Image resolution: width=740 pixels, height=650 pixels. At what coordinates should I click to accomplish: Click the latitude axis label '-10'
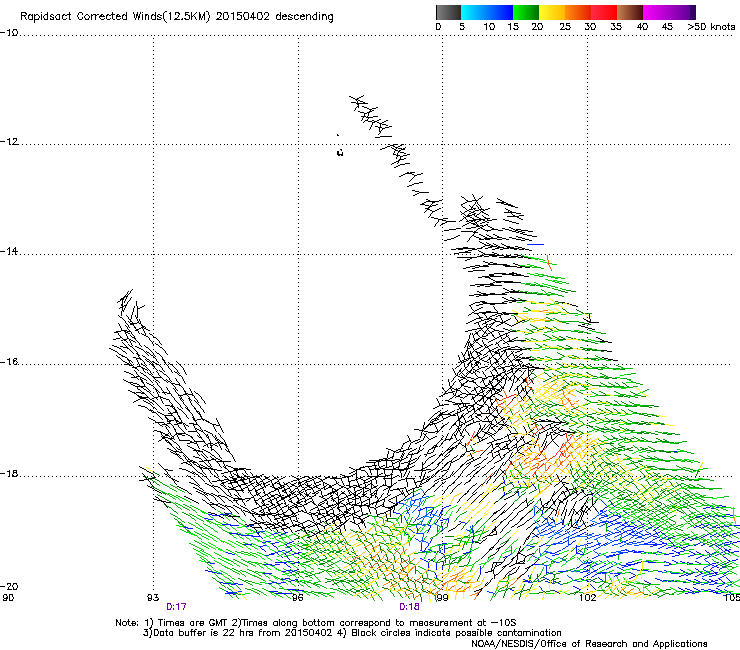[9, 33]
